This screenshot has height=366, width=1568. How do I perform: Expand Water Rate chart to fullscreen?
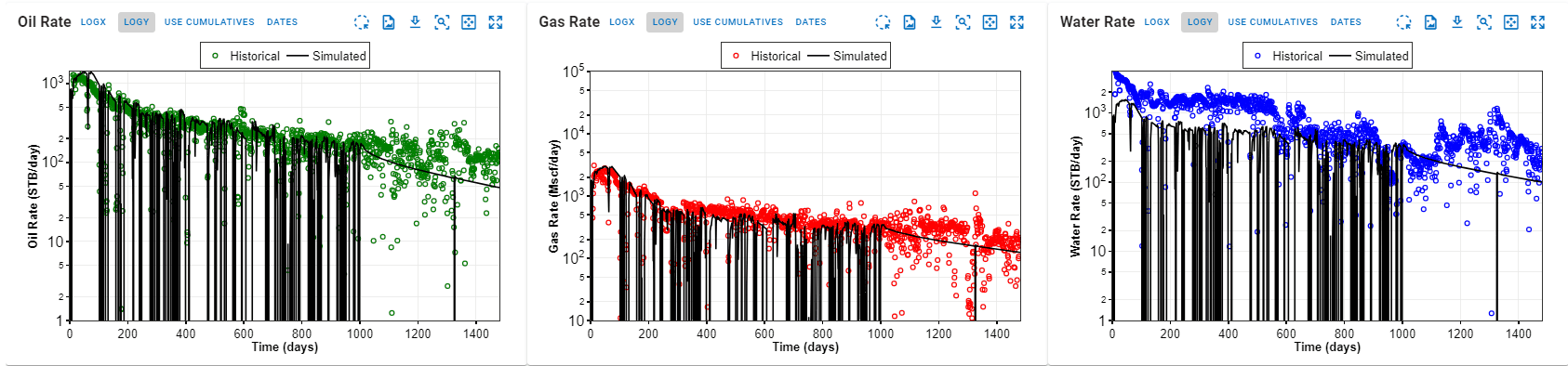coord(1538,21)
